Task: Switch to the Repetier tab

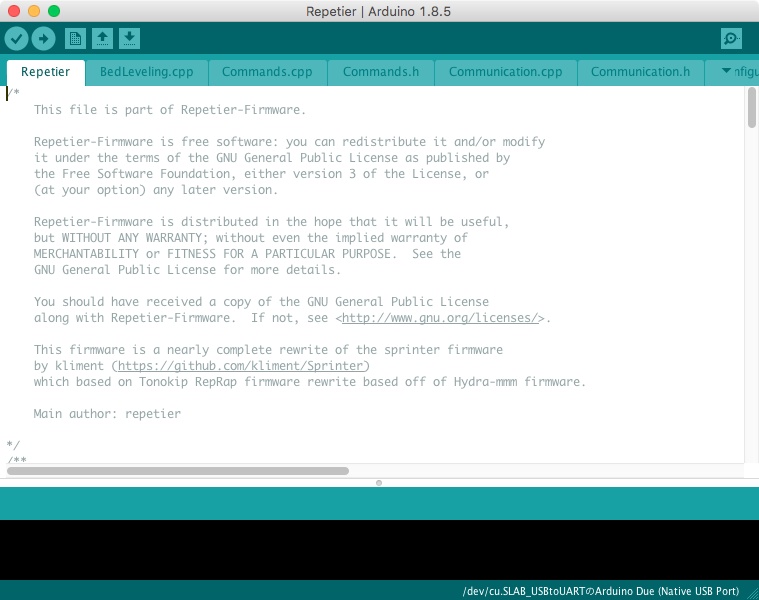Action: click(x=46, y=72)
